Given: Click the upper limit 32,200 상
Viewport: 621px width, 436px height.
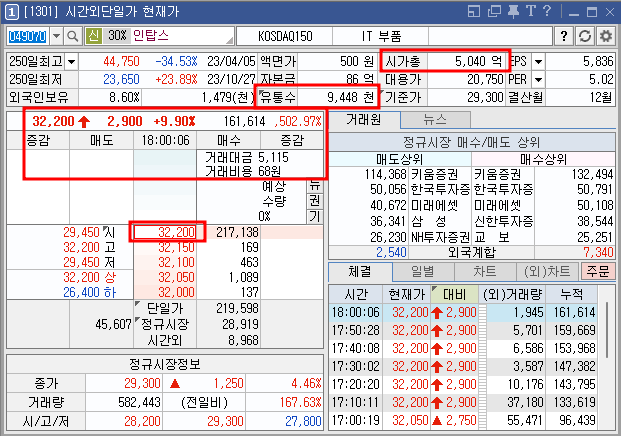Looking at the screenshot, I should pos(90,278).
